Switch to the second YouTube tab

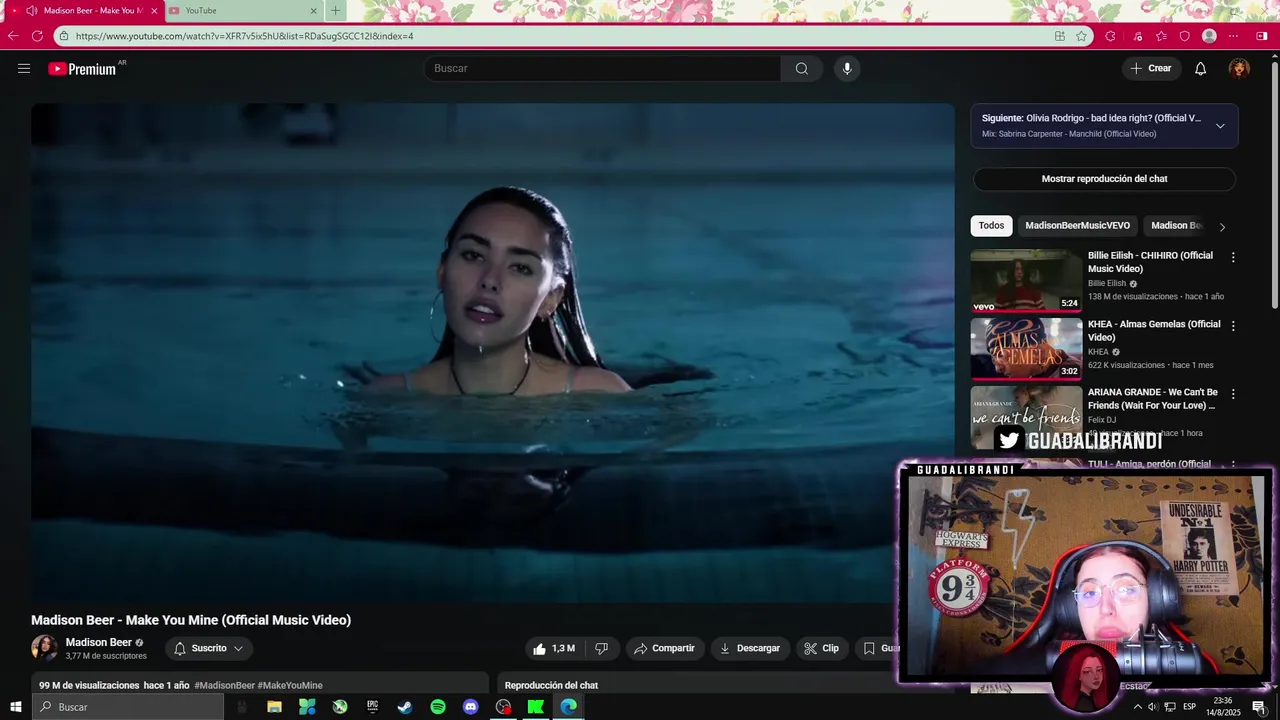[243, 11]
